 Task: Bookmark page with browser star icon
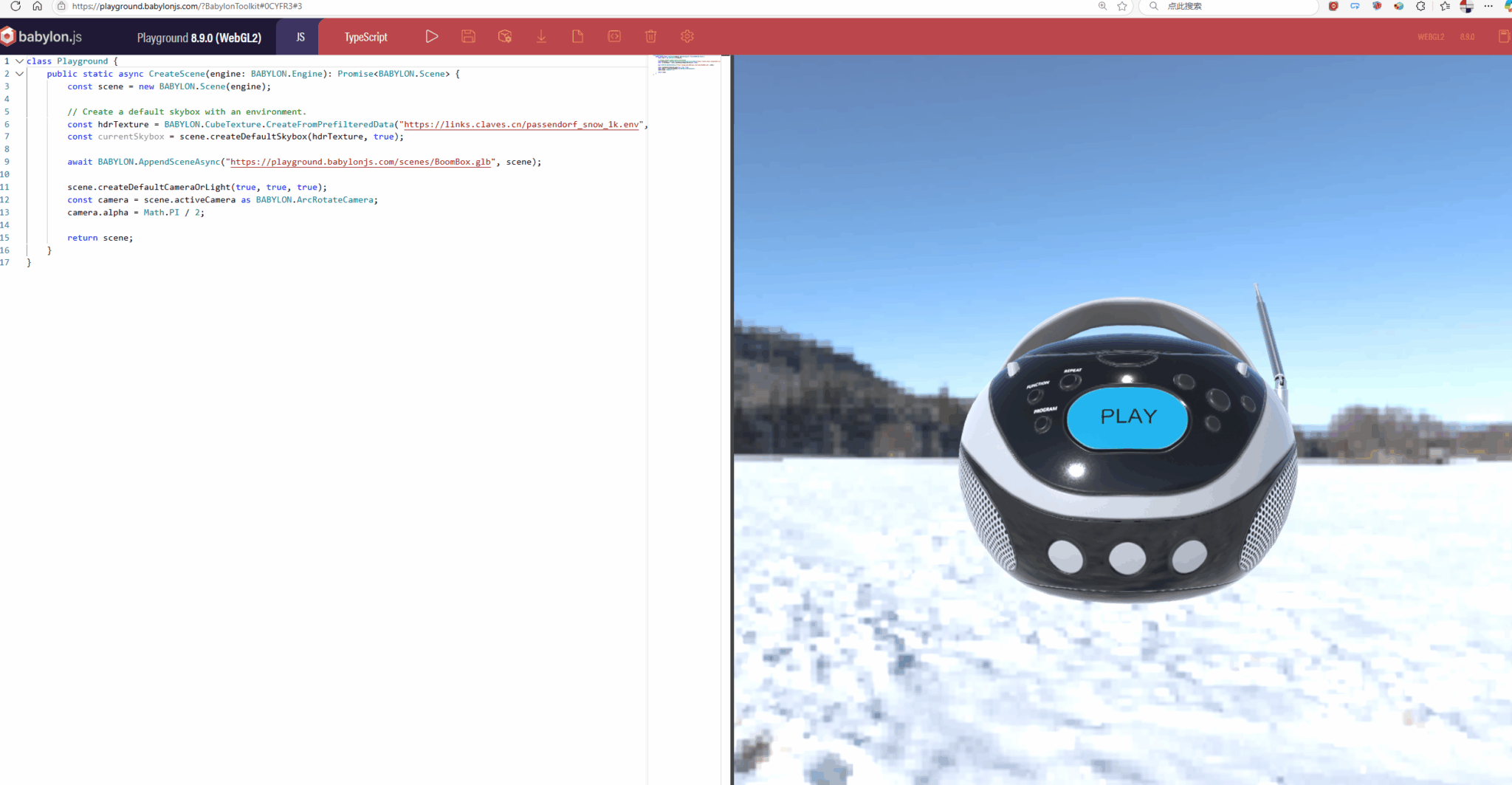pyautogui.click(x=1122, y=6)
